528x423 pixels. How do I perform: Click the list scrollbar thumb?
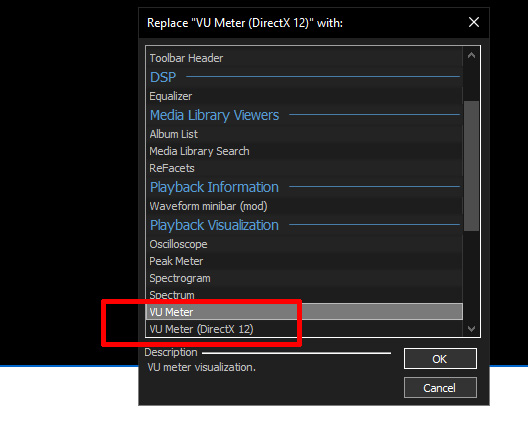471,166
